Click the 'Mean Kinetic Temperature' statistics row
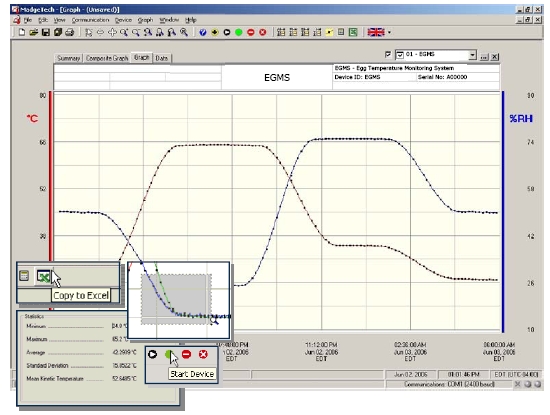The width and height of the screenshot is (550, 415). click(x=81, y=379)
